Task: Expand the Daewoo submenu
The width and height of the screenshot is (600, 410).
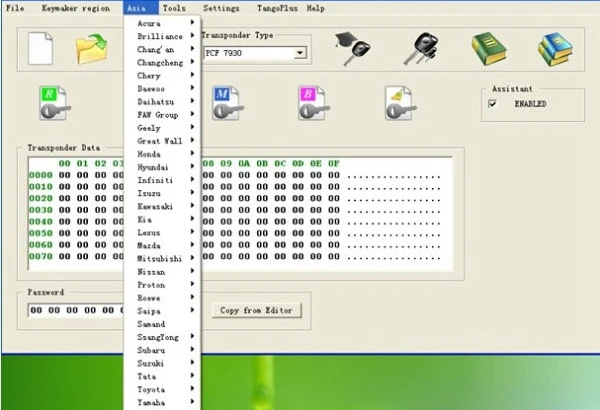Action: tap(162, 88)
